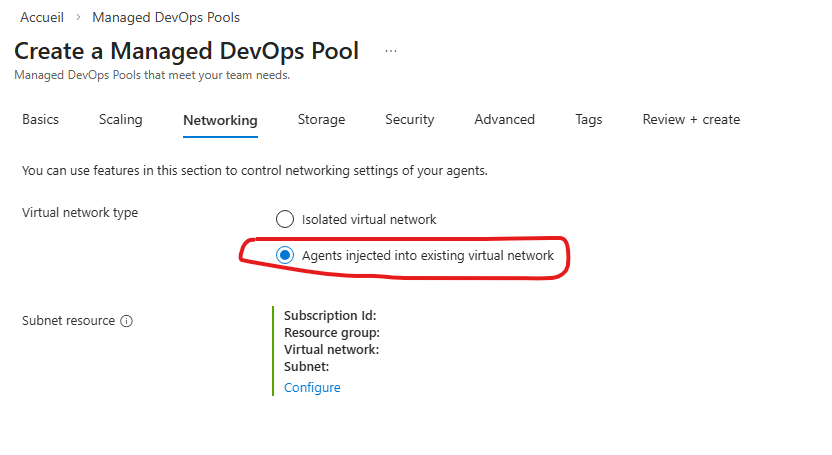Select the Networking tab
Viewport: 832px width, 455px height.
(220, 120)
